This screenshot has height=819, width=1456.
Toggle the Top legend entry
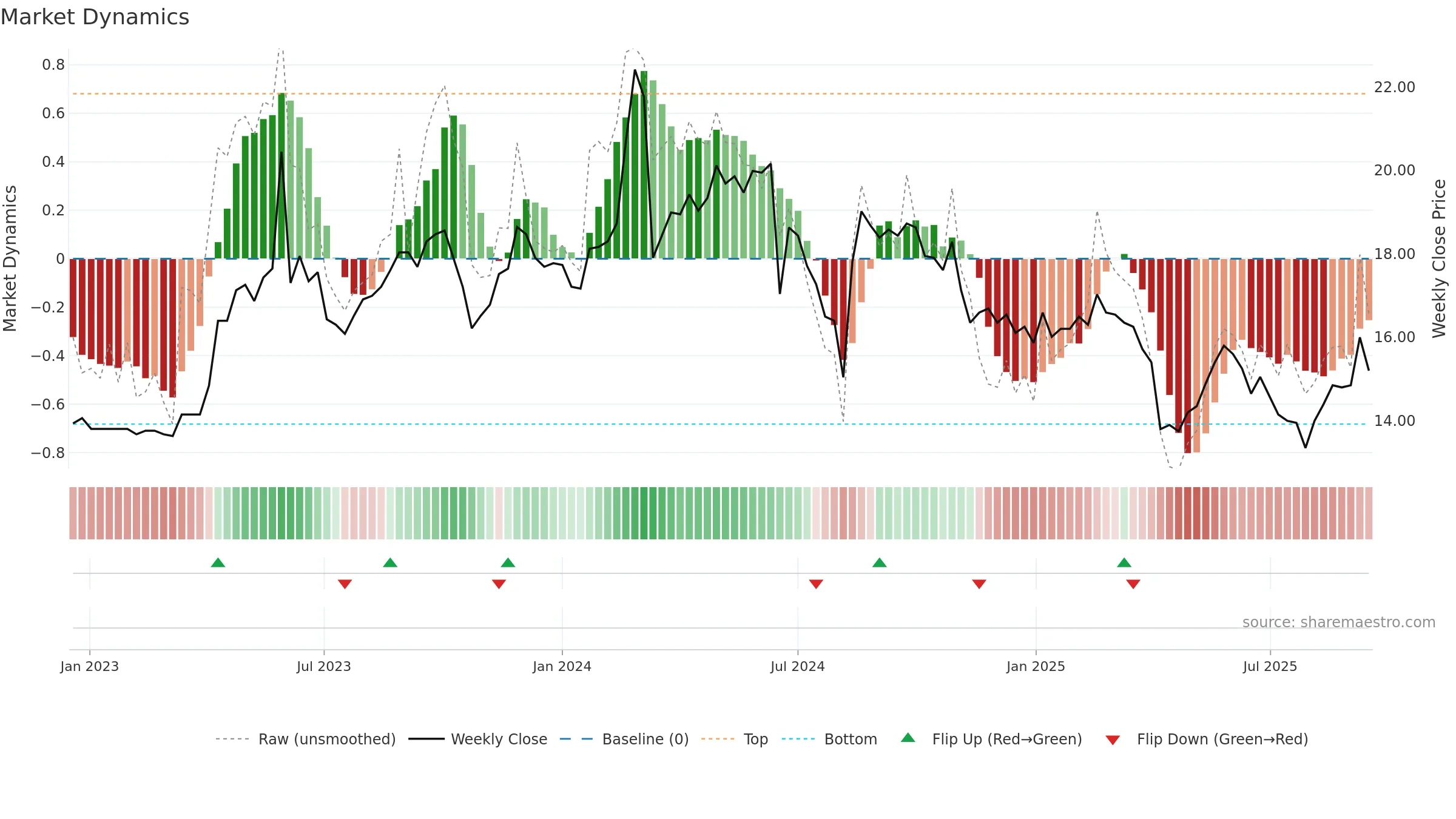[x=734, y=739]
